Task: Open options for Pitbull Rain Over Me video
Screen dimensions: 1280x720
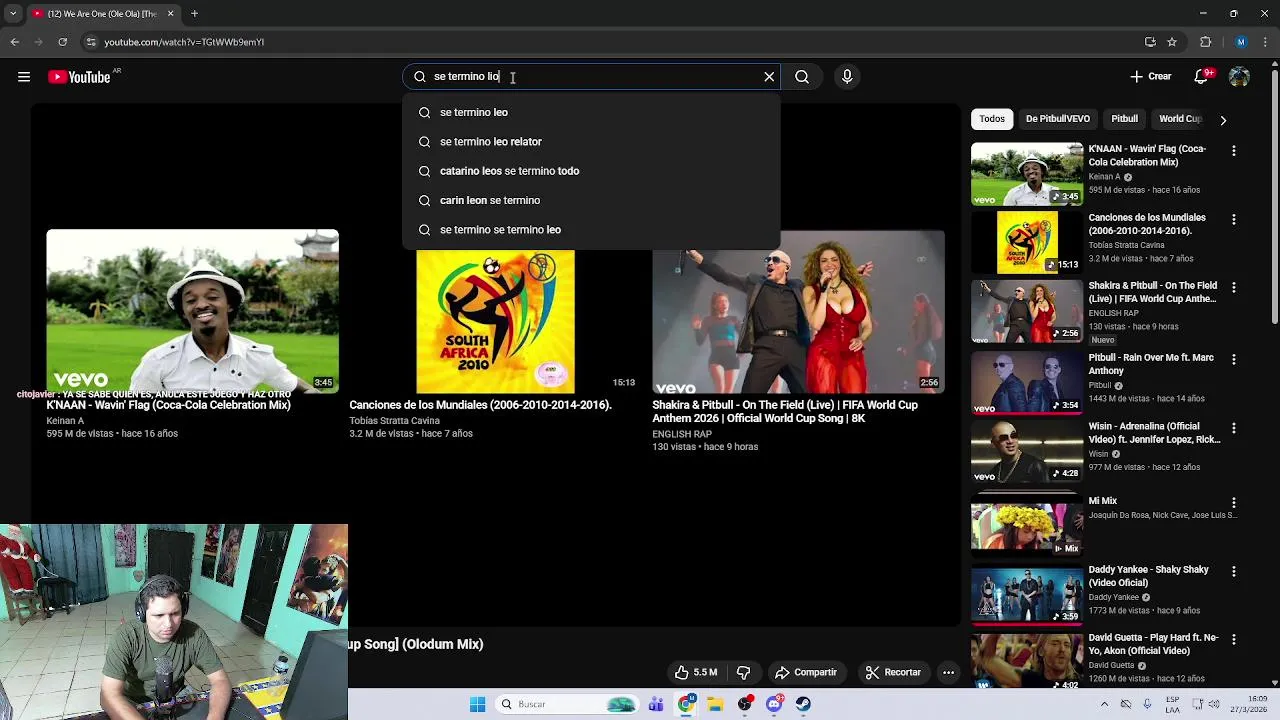Action: click(1234, 359)
